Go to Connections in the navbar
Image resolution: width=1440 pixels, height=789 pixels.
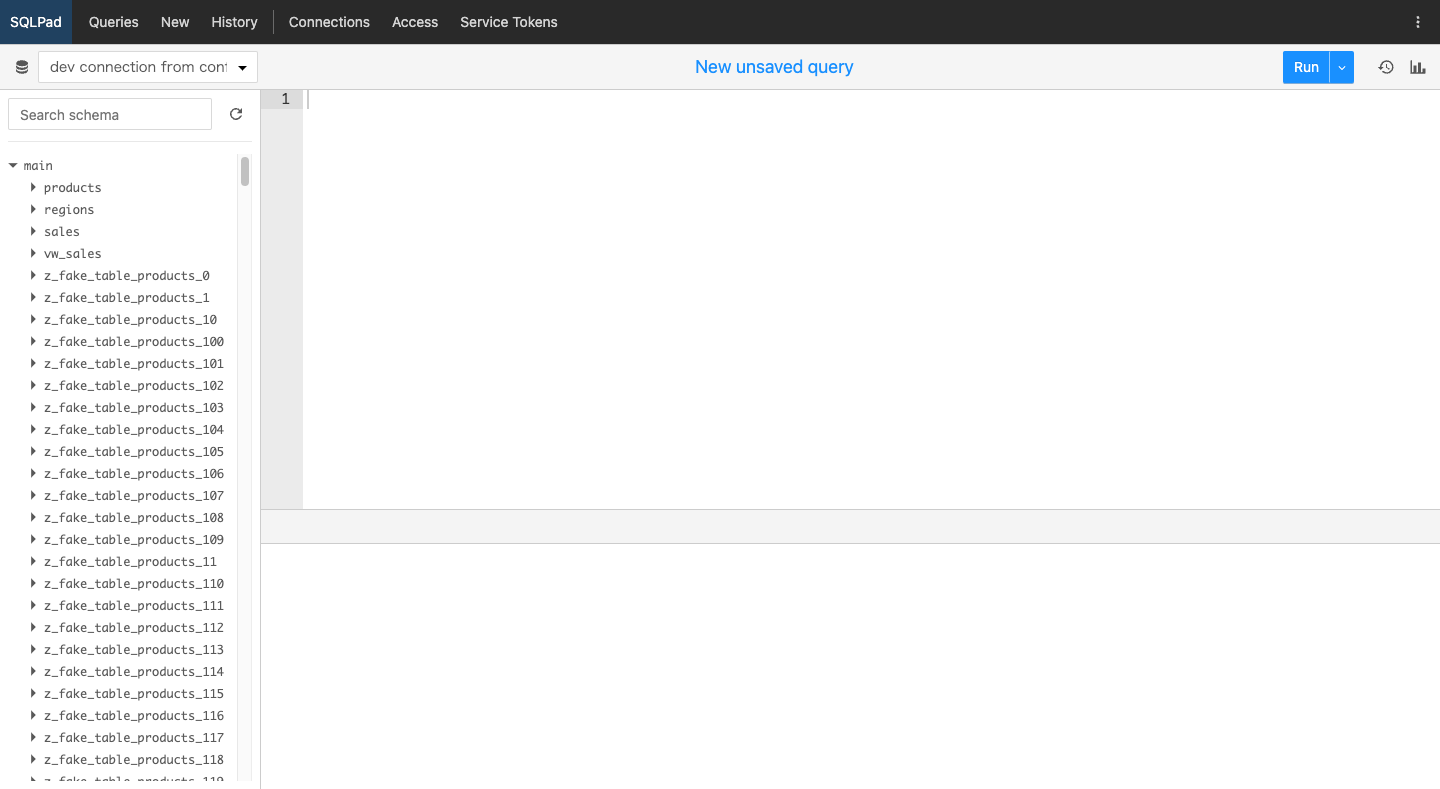point(329,22)
